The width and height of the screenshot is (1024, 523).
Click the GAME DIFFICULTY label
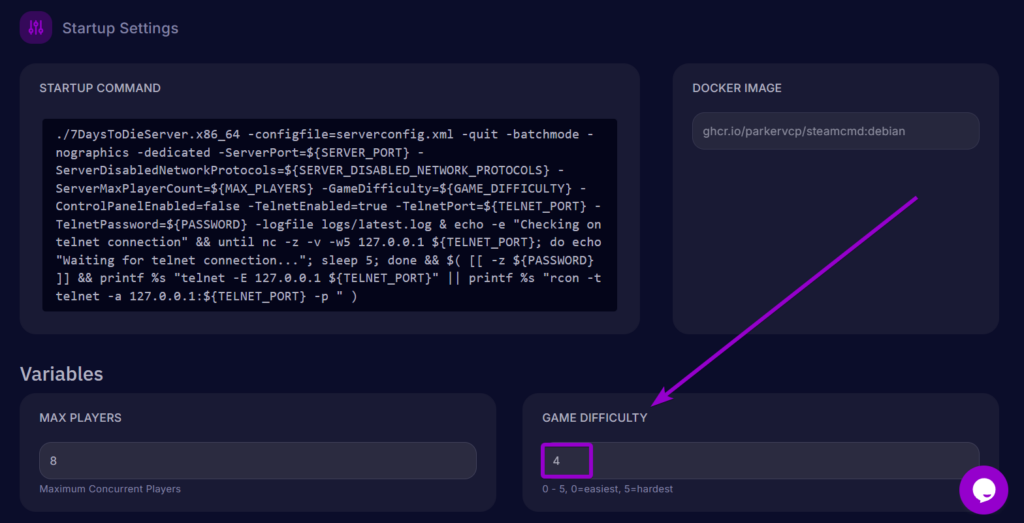pyautogui.click(x=595, y=417)
